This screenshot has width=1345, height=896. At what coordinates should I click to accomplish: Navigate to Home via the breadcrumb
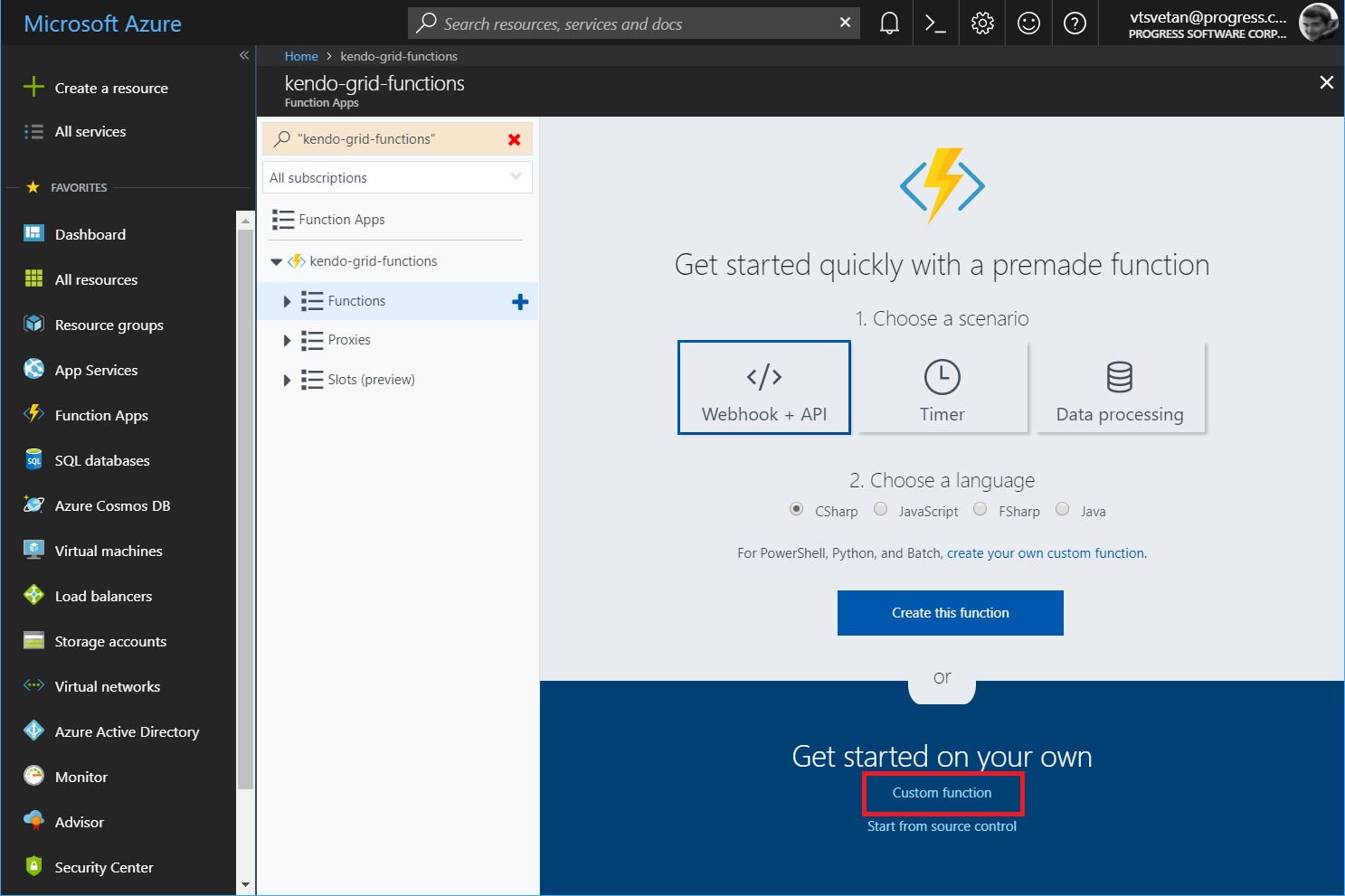click(301, 55)
